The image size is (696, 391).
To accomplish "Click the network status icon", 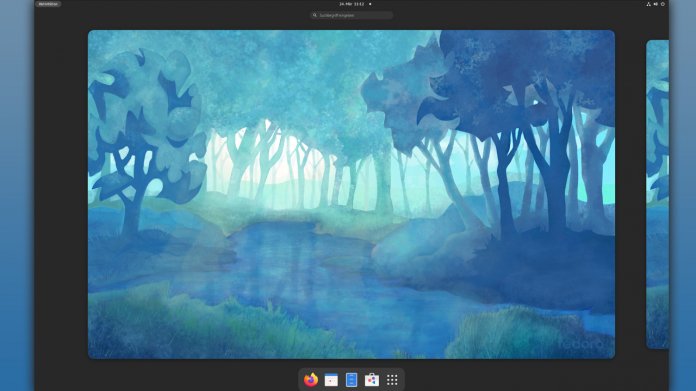I will pos(649,4).
